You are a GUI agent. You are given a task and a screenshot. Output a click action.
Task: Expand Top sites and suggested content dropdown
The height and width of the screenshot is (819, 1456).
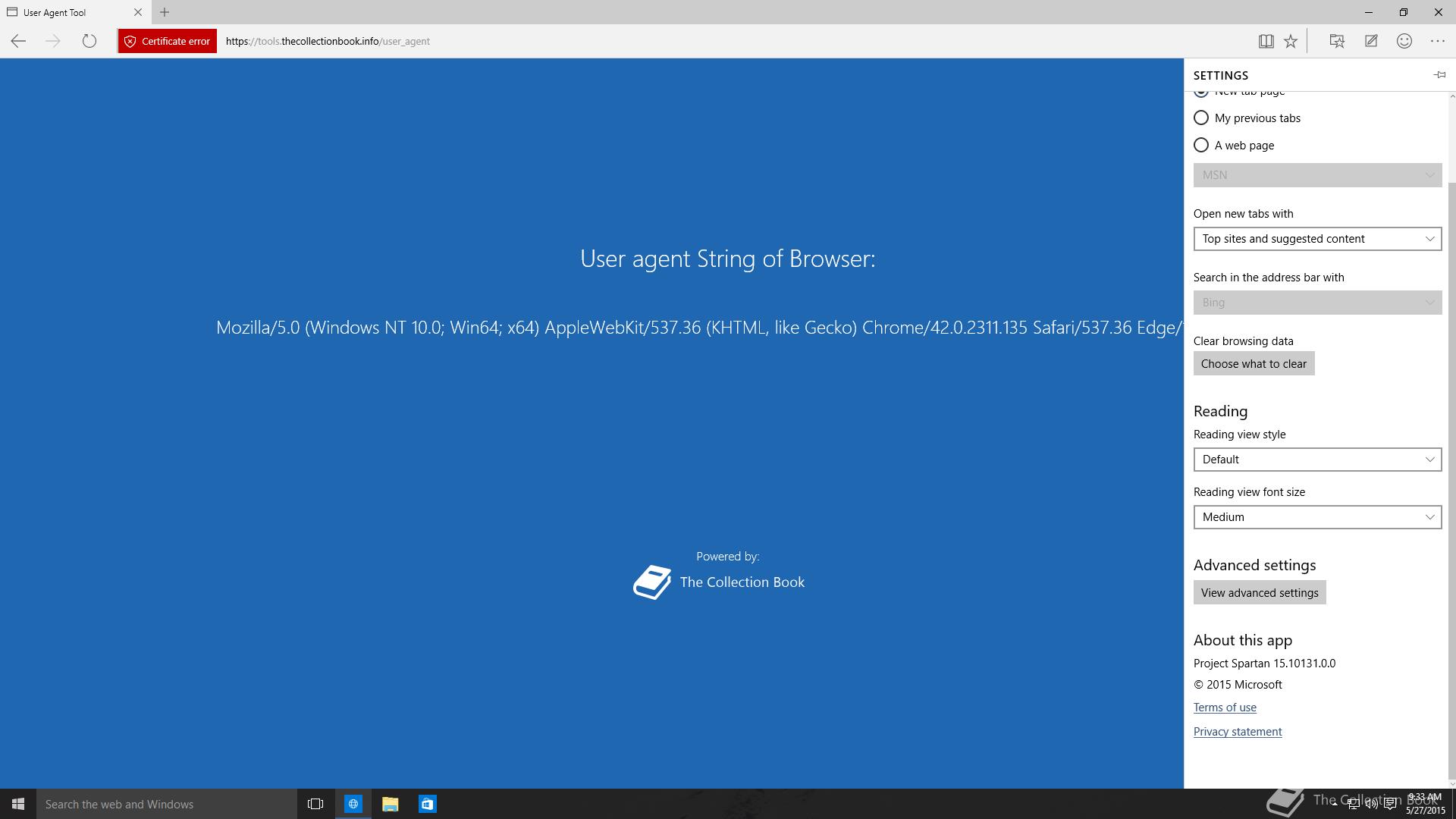1317,239
